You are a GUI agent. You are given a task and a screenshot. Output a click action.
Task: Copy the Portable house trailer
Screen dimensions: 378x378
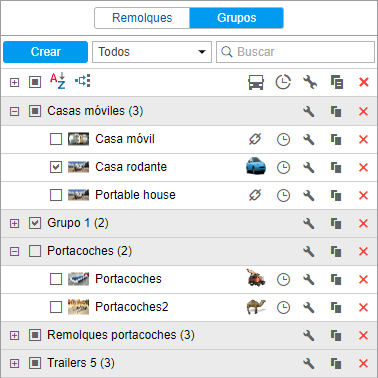(336, 195)
